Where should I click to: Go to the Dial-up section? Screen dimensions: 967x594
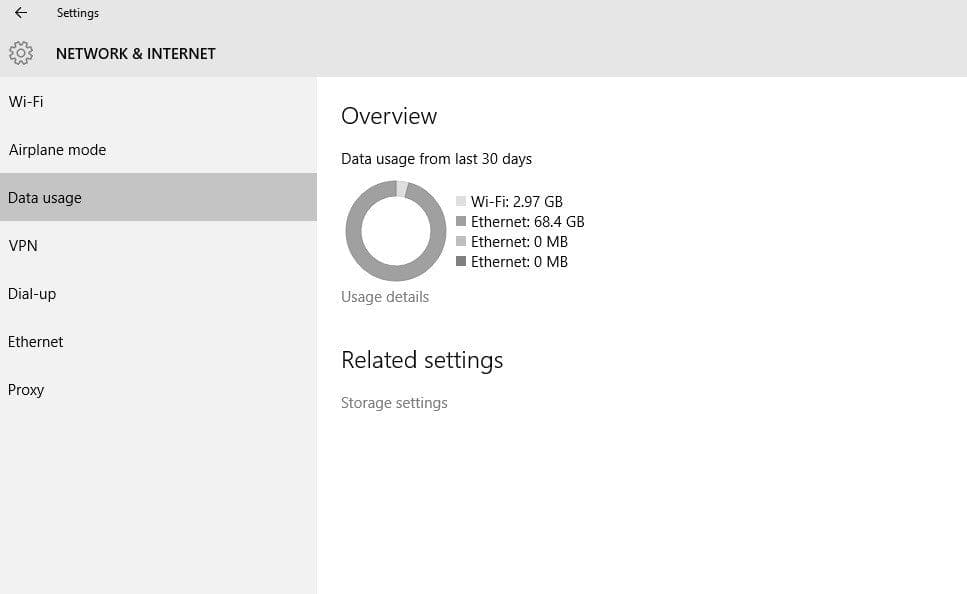(x=33, y=293)
